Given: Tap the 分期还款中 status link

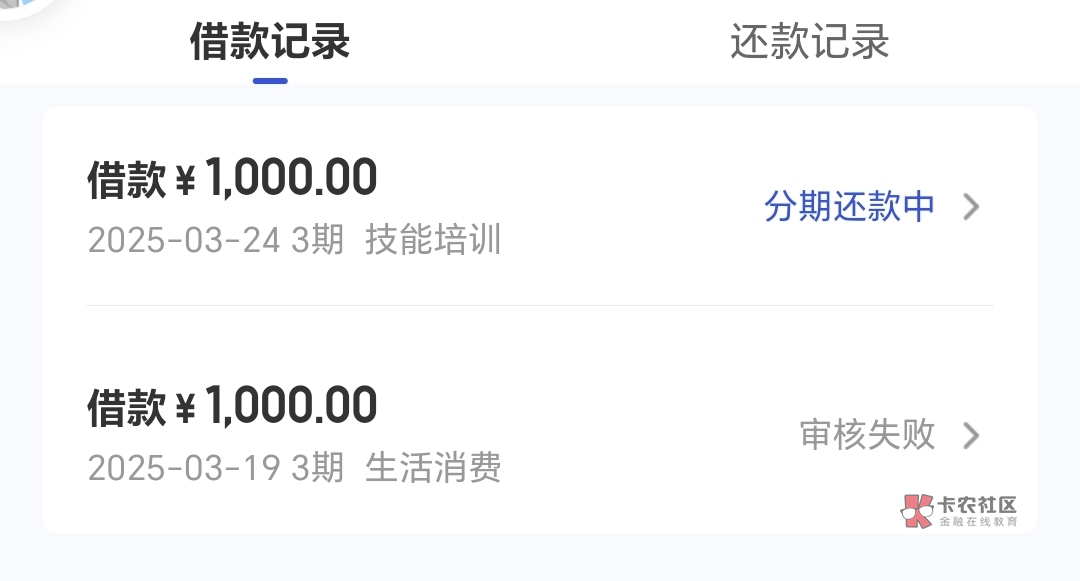Looking at the screenshot, I should [x=849, y=207].
